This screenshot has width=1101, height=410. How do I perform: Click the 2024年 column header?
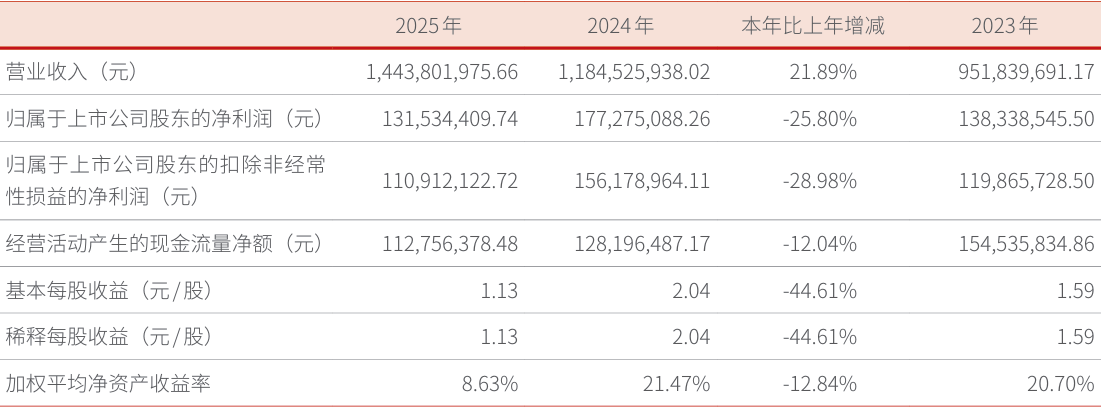[x=620, y=26]
